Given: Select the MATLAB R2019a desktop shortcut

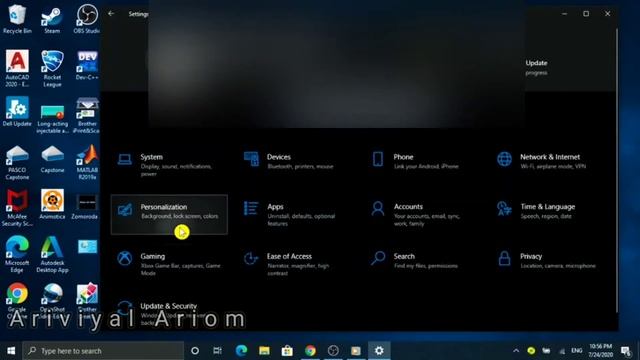Looking at the screenshot, I should (x=87, y=162).
